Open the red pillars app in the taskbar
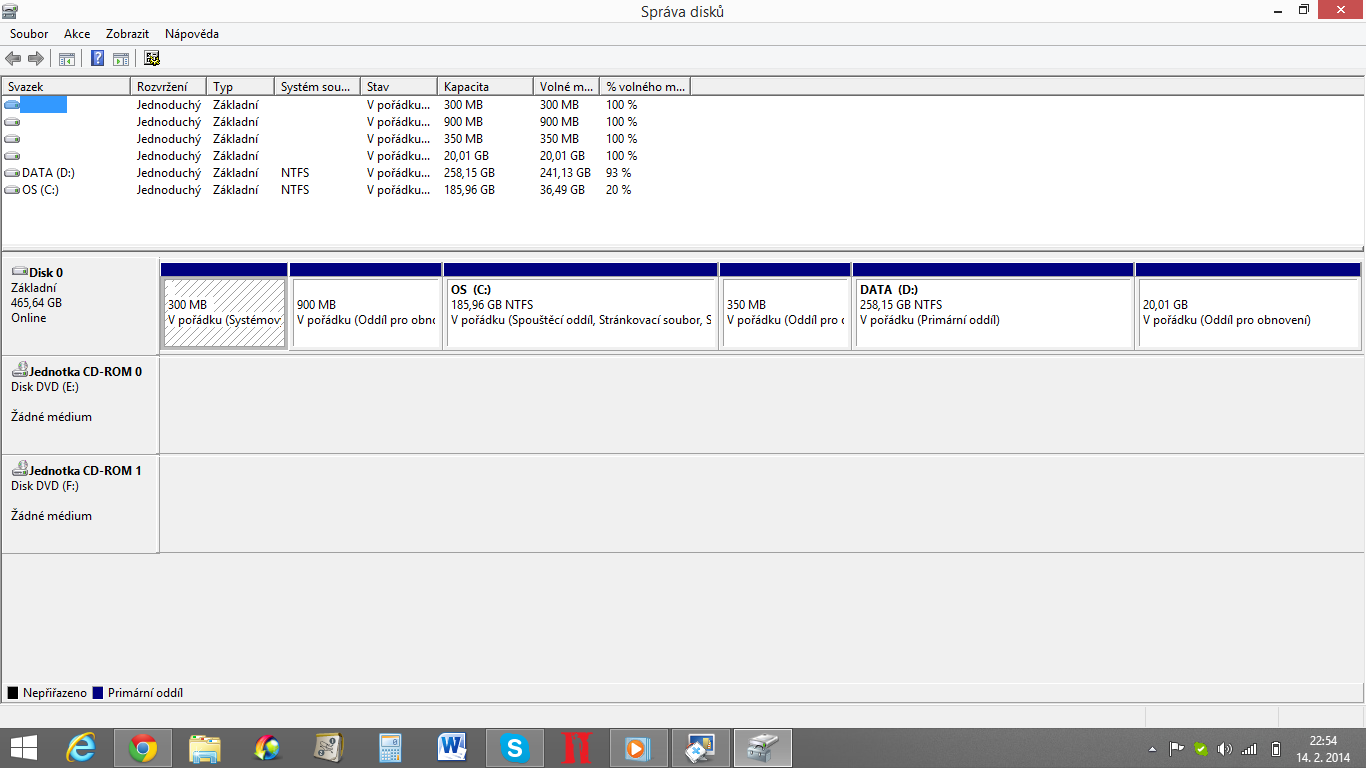 [x=576, y=748]
